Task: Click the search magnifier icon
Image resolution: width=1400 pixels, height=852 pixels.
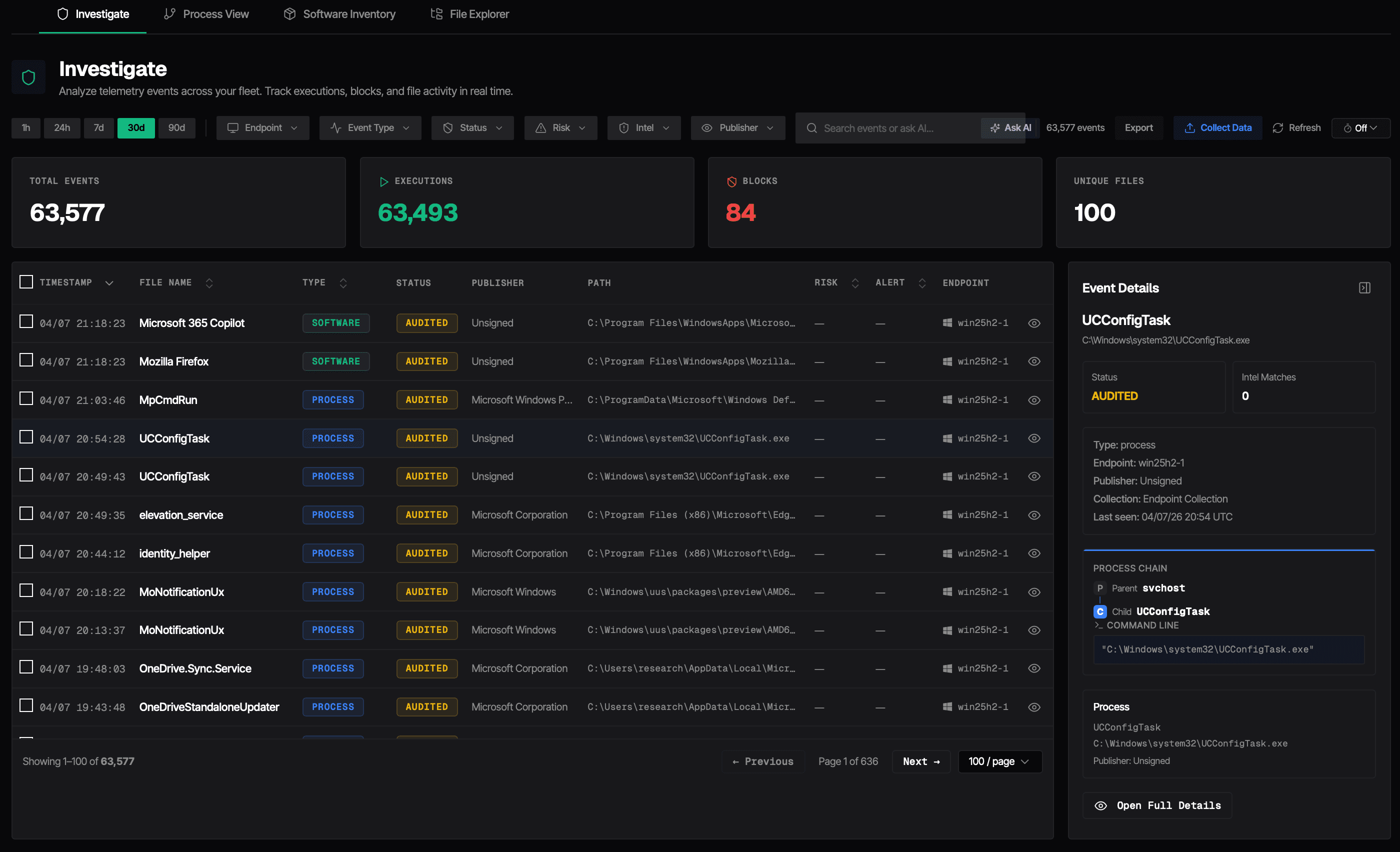Action: [812, 128]
